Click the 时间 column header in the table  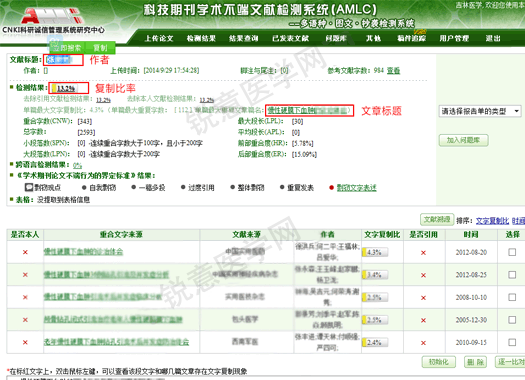pos(471,234)
